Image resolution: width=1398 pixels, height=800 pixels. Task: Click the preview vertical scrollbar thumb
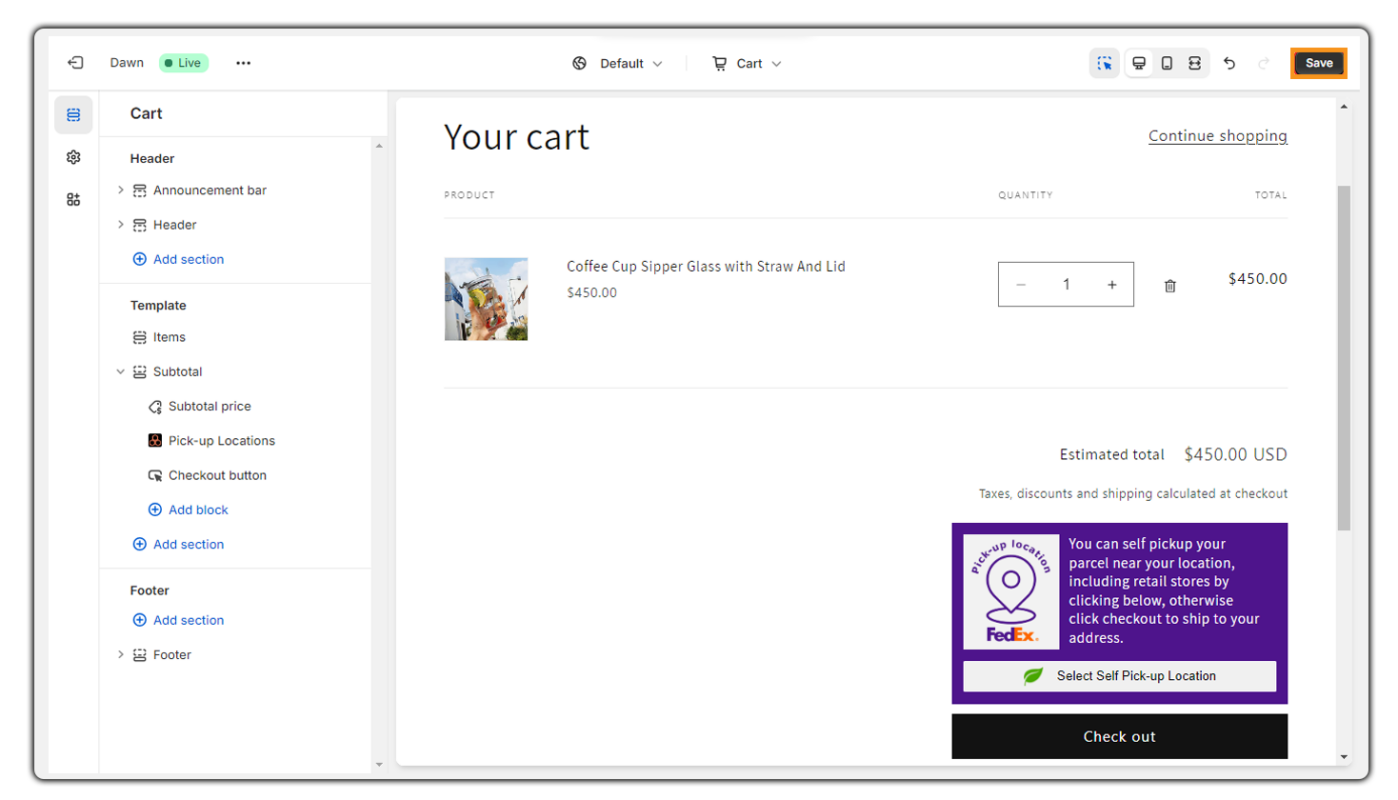[x=1343, y=357]
